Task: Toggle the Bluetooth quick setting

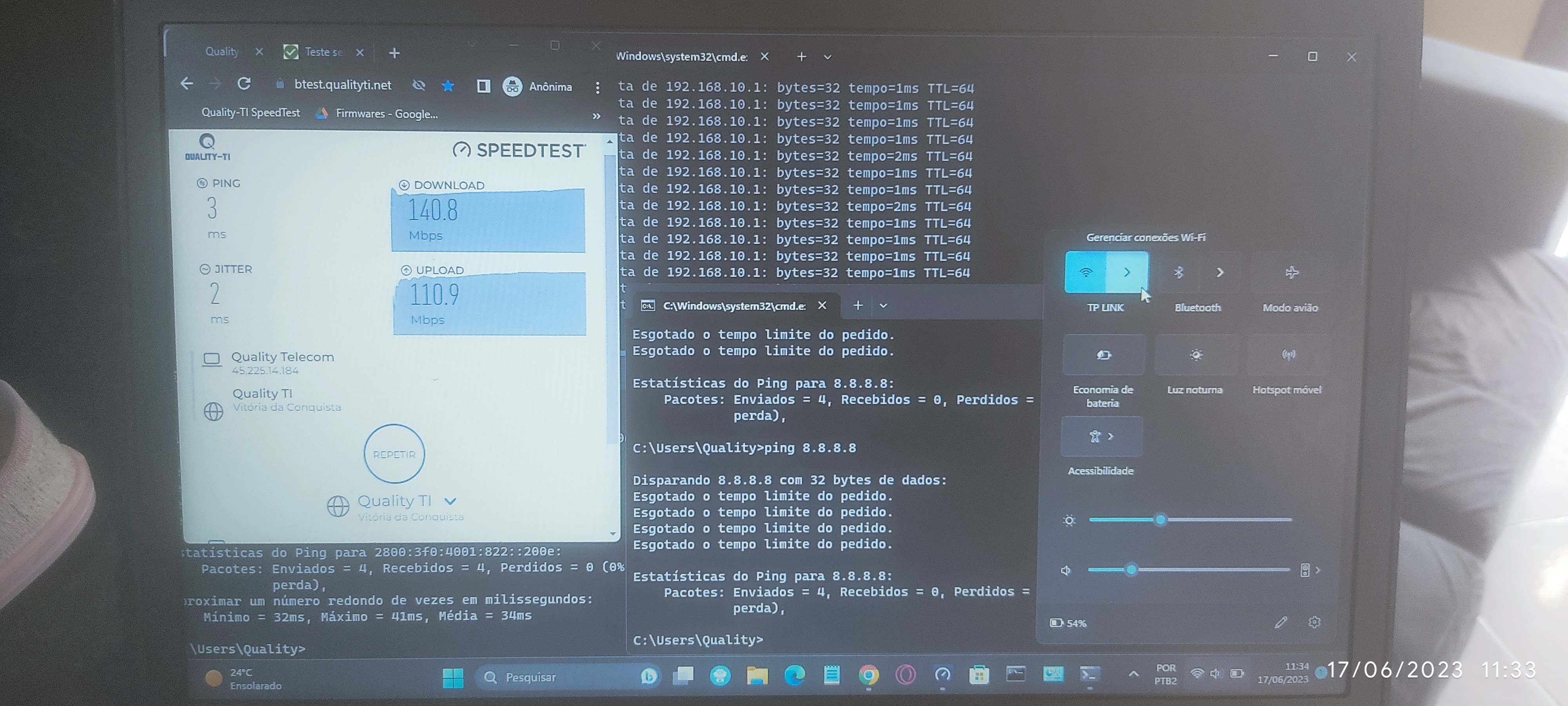Action: coord(1178,272)
